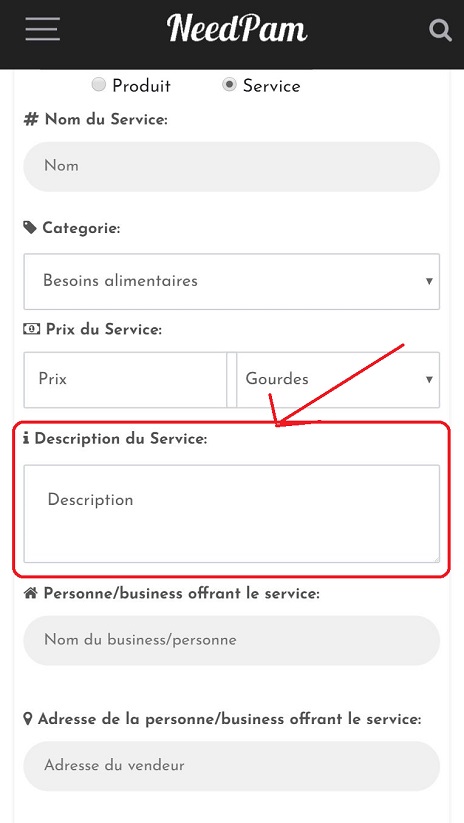Select the Service radio button
464x823 pixels.
[x=229, y=85]
